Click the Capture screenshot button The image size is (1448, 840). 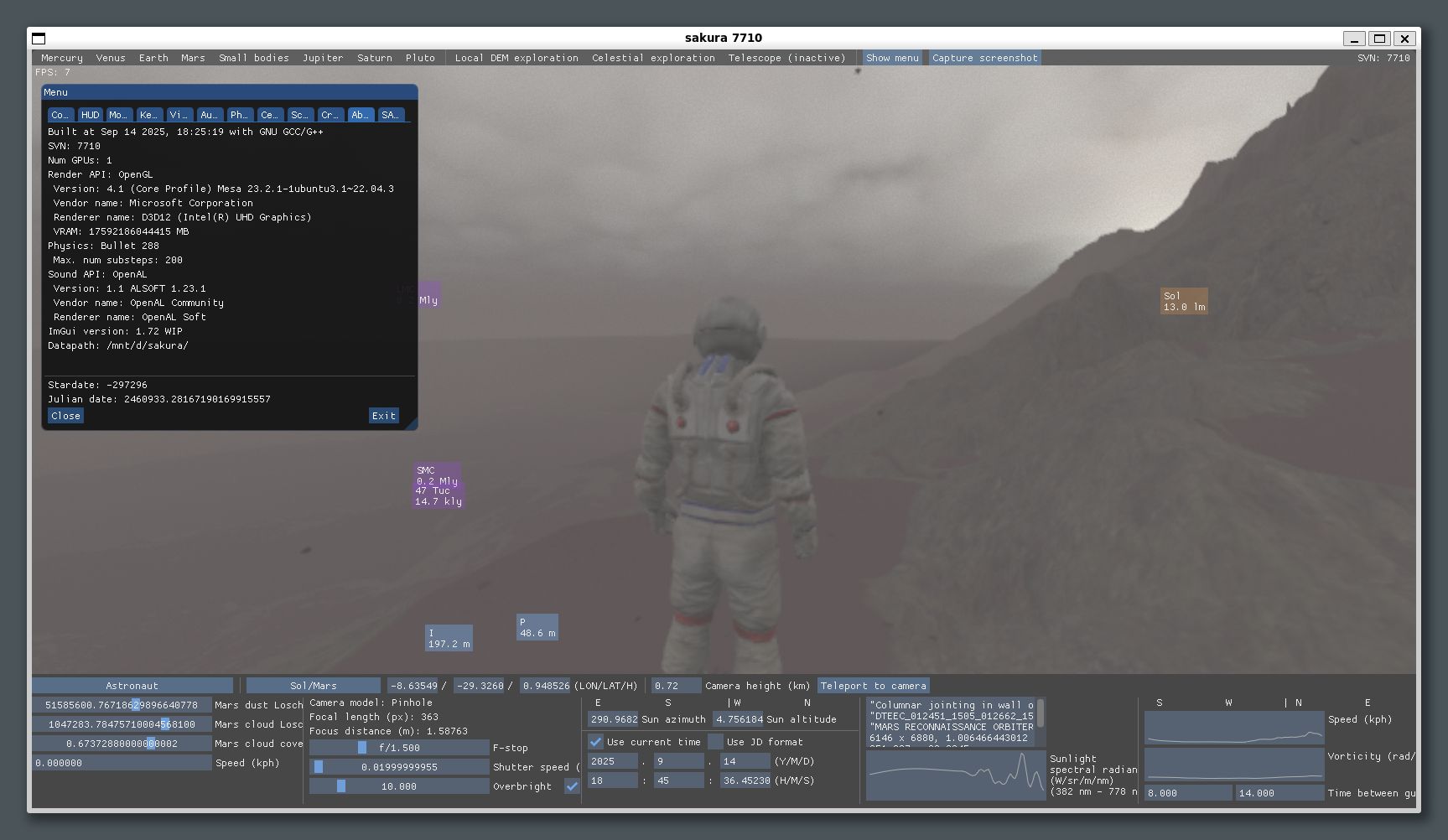[985, 58]
